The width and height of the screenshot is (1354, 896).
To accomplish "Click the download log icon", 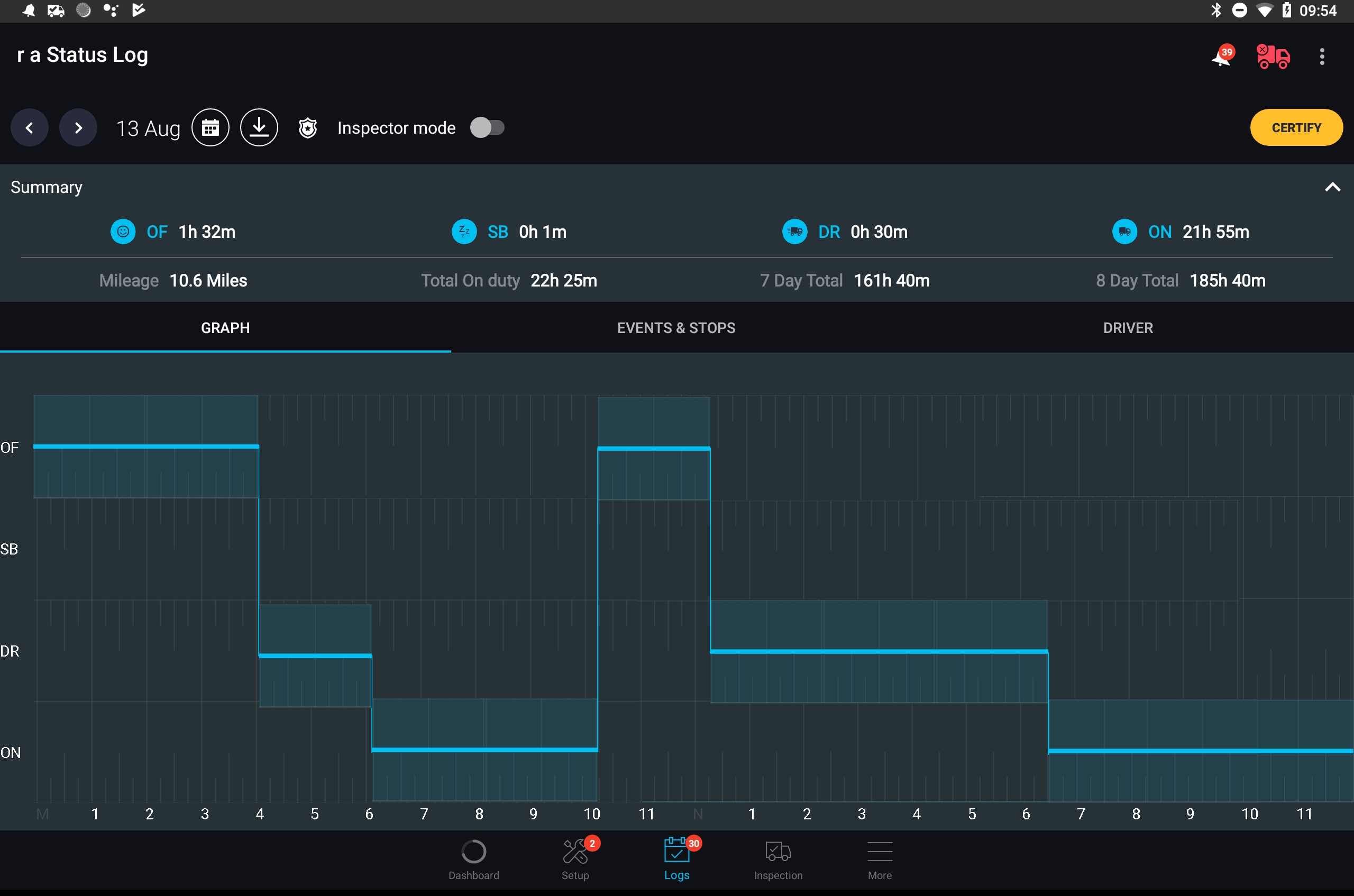I will click(x=259, y=128).
